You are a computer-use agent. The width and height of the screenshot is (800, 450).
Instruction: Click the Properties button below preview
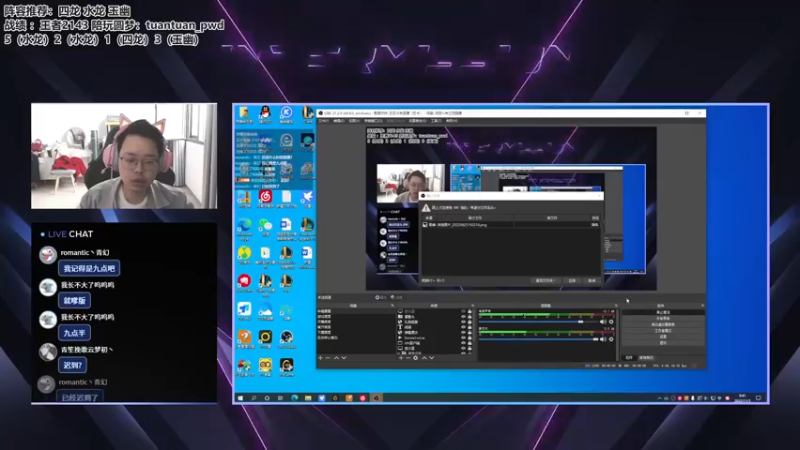click(x=380, y=297)
